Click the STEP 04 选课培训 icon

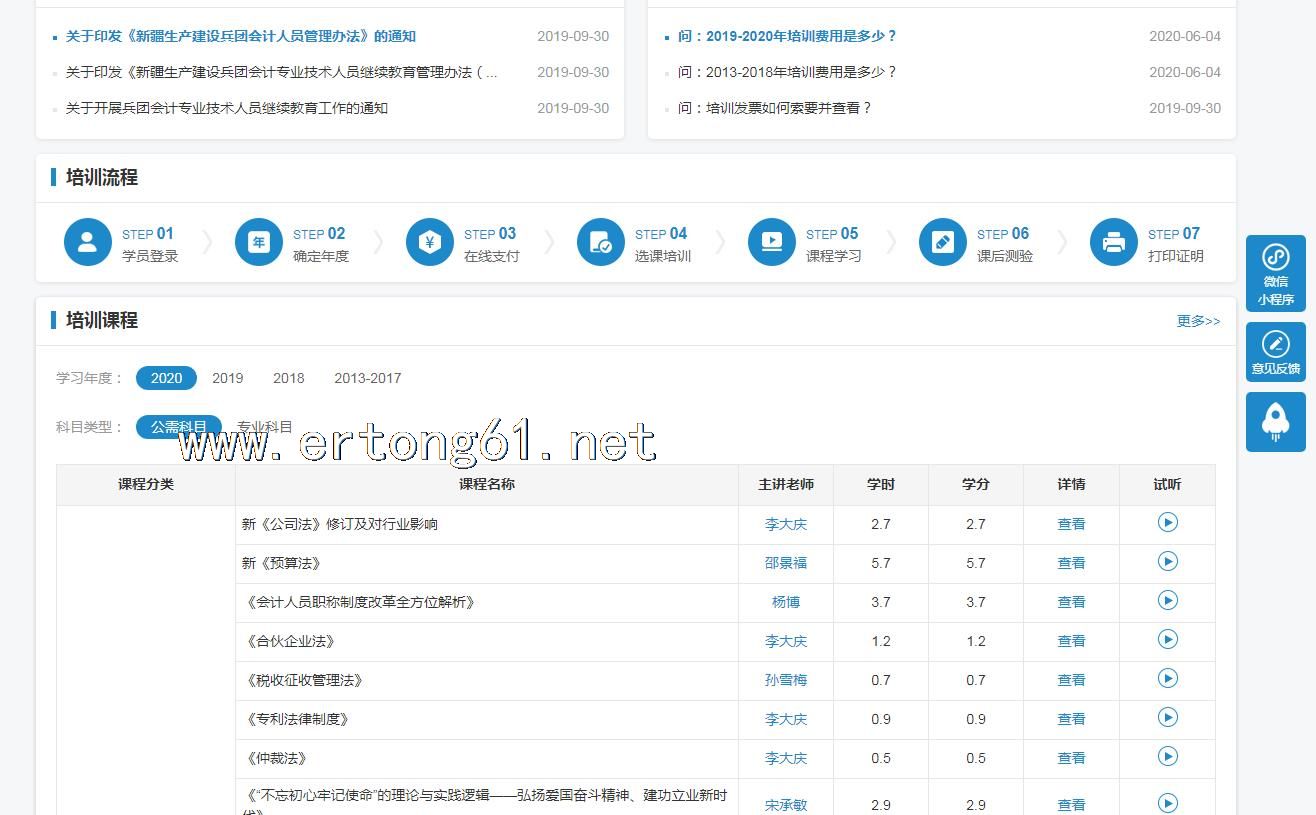(x=601, y=242)
